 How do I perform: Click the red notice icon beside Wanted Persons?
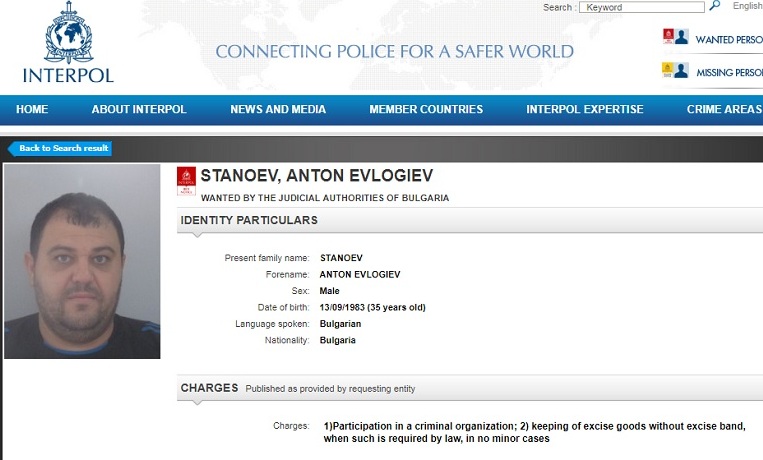[x=668, y=37]
